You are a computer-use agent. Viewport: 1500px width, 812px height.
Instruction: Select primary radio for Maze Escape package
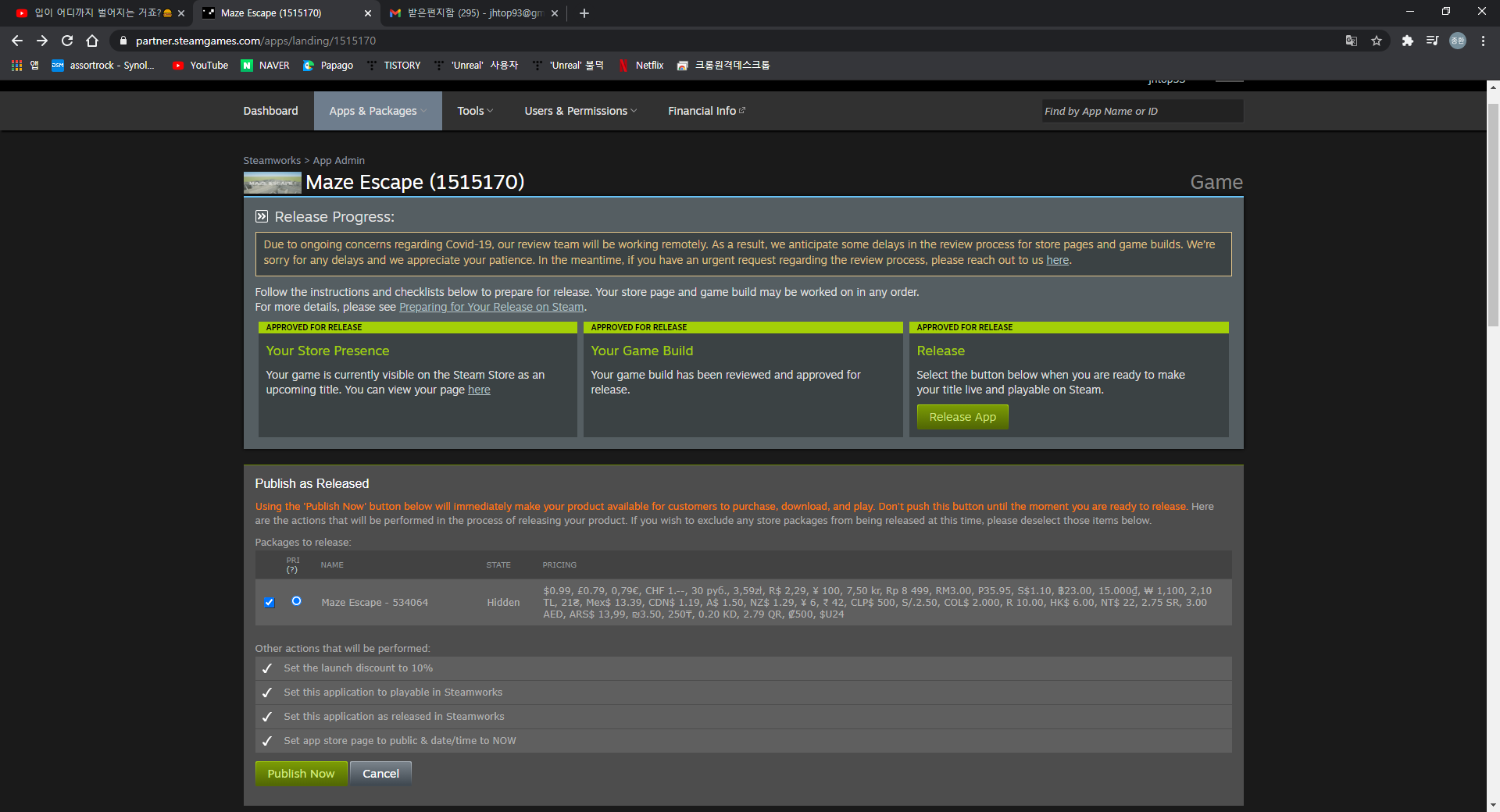[x=296, y=601]
